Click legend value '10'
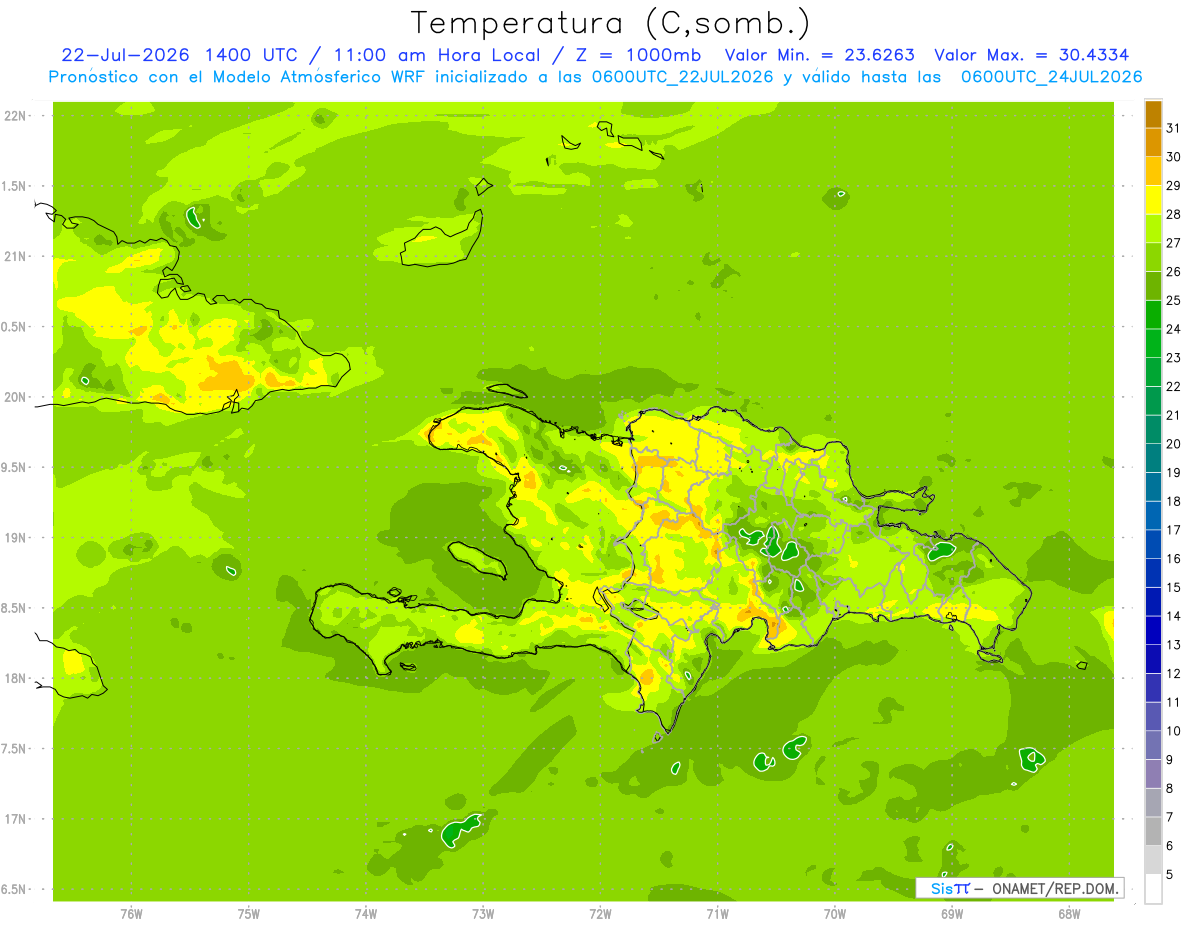Screen dimensions: 1200x927 pos(1173,731)
